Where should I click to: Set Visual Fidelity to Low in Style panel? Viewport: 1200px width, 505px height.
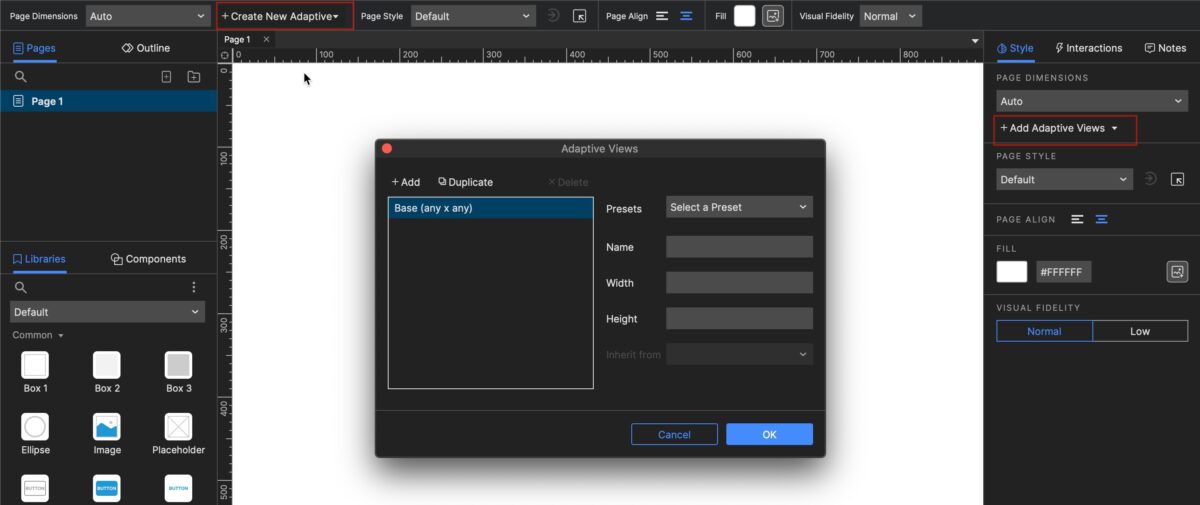click(x=1139, y=331)
